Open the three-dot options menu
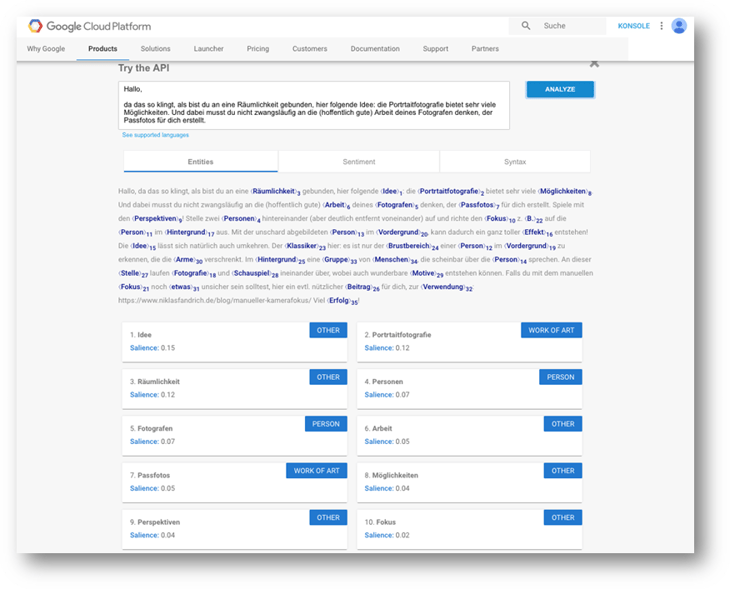730x589 pixels. tap(661, 26)
